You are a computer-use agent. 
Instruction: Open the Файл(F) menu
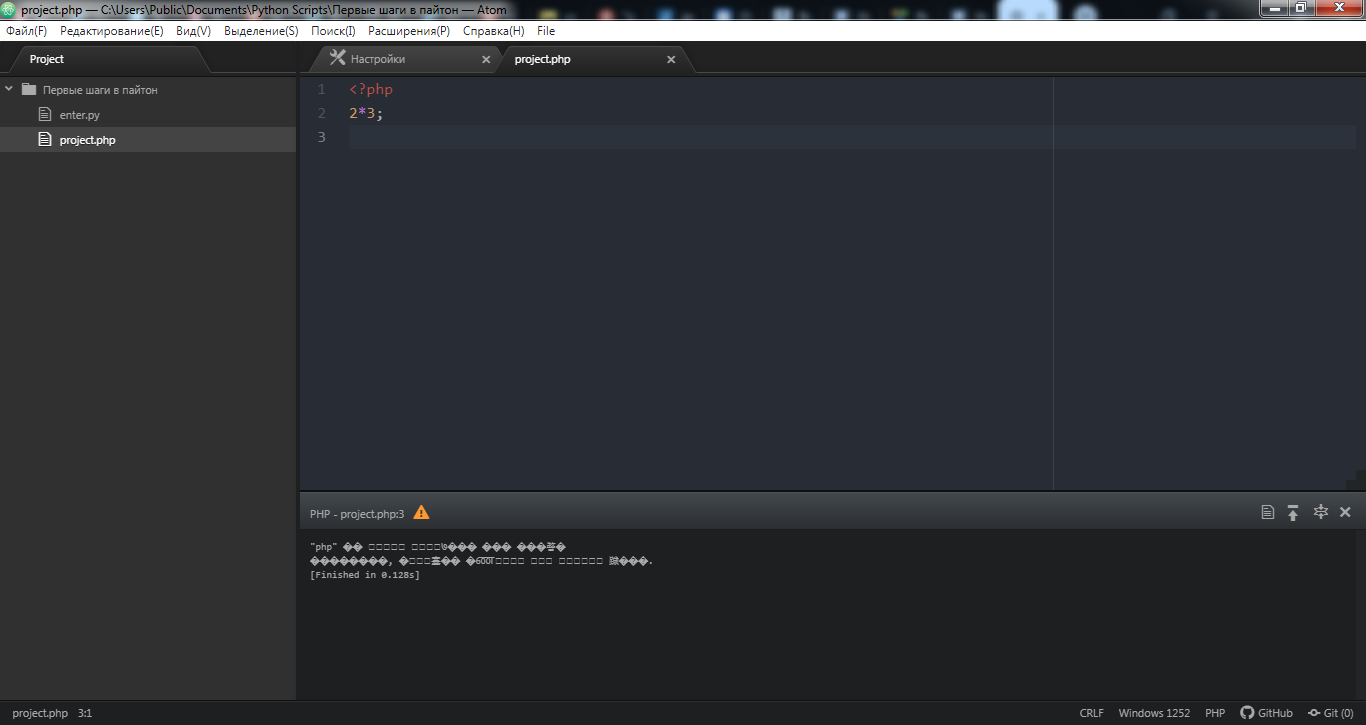pos(26,31)
